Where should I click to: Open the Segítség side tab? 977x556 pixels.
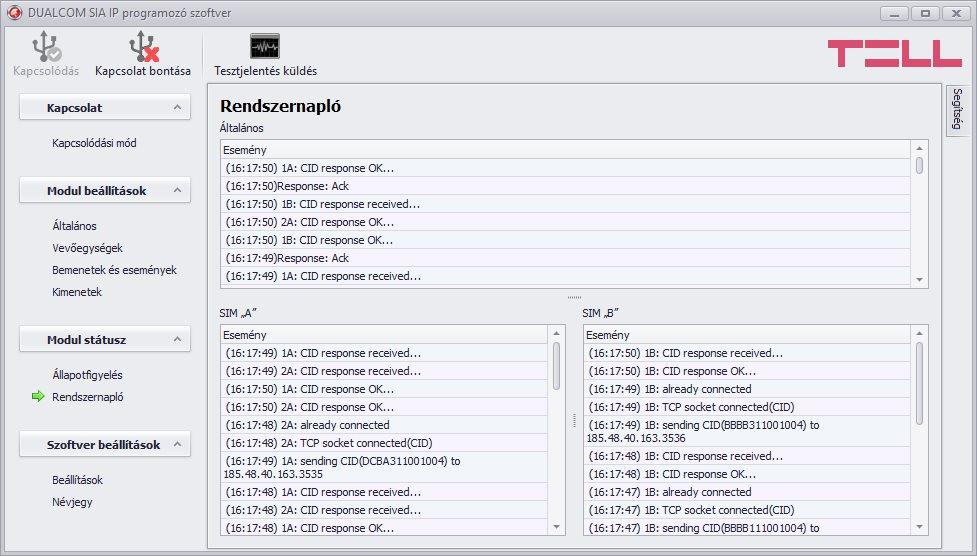tap(957, 109)
